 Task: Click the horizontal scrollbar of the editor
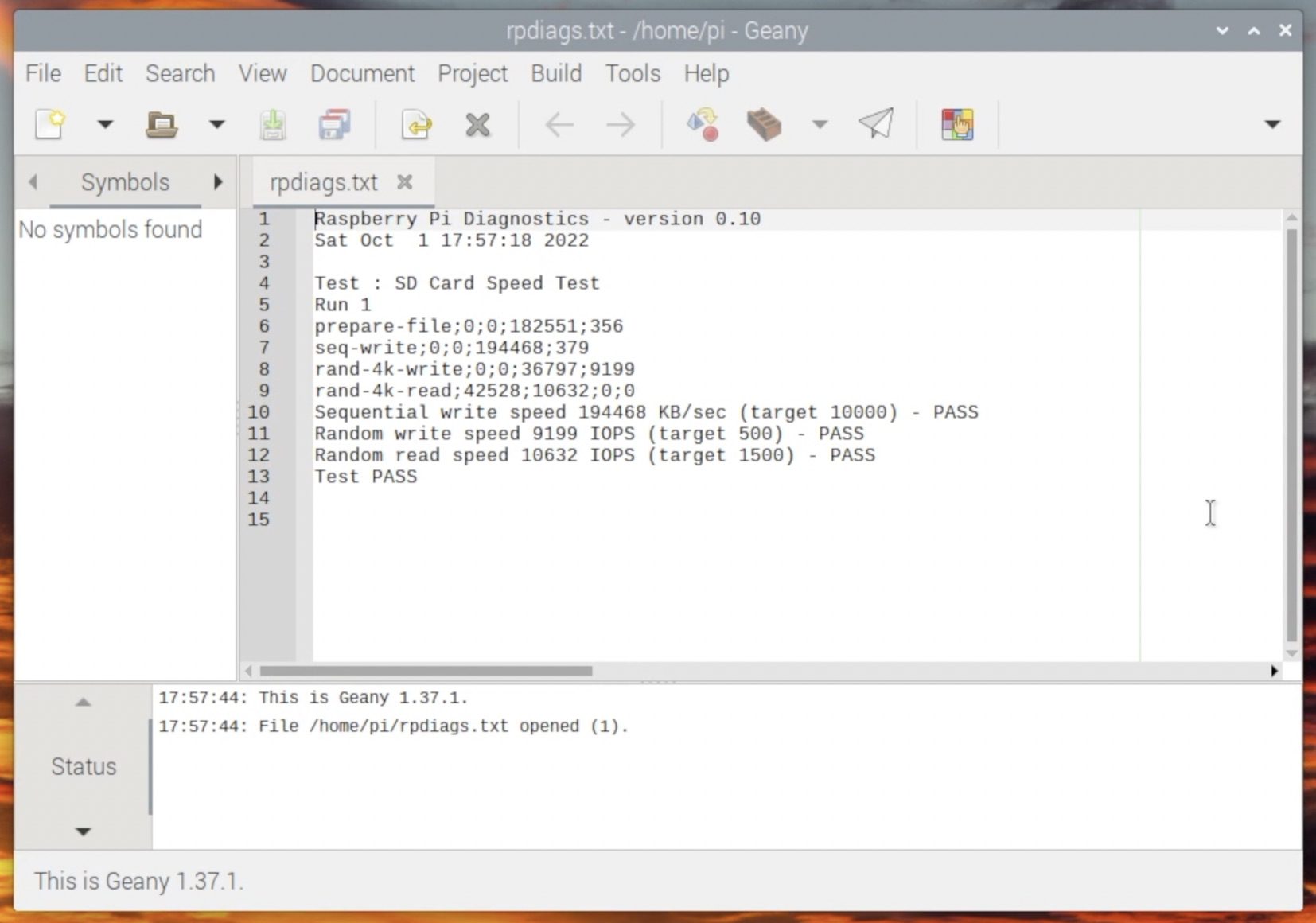click(426, 671)
